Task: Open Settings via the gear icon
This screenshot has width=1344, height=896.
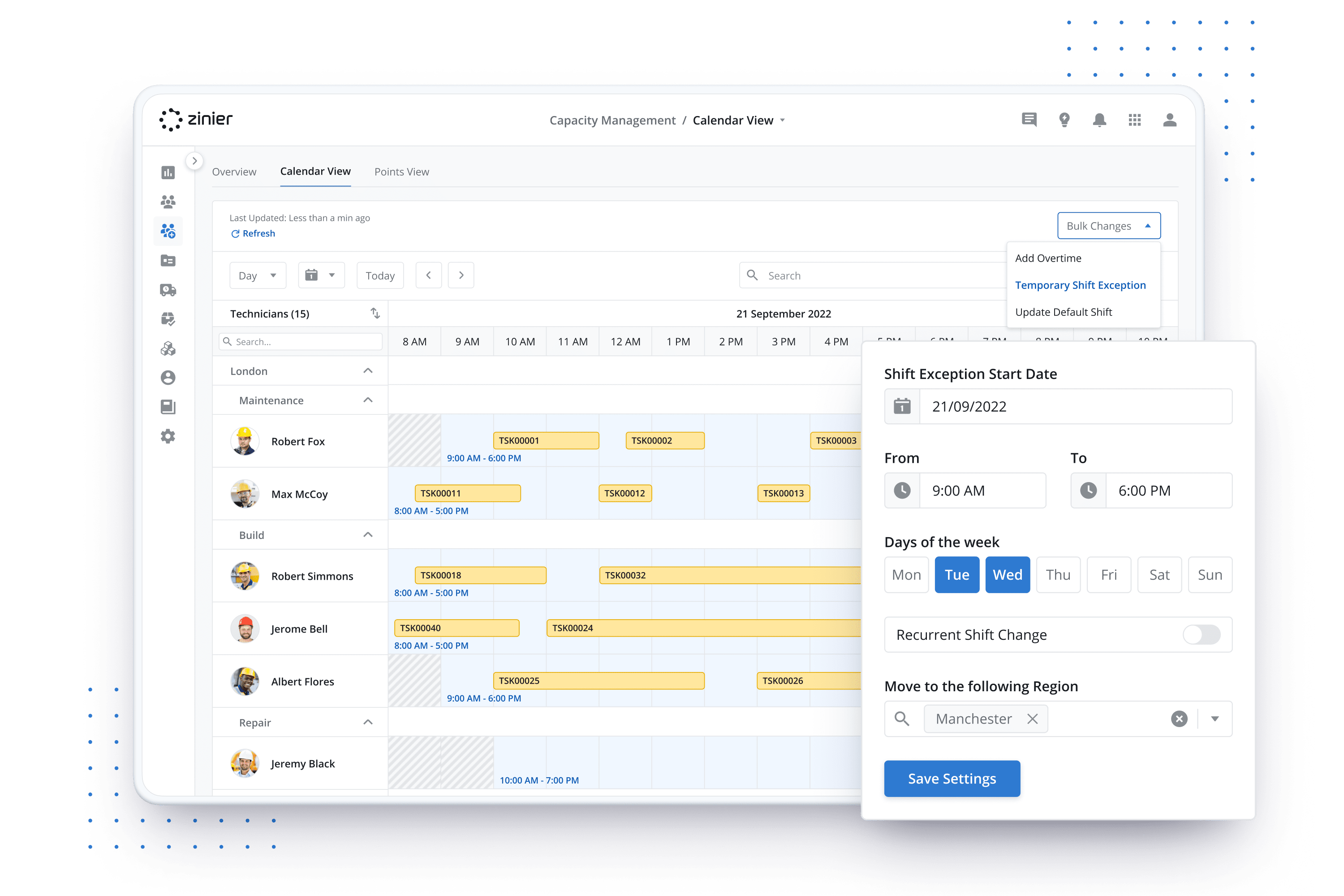Action: tap(168, 436)
